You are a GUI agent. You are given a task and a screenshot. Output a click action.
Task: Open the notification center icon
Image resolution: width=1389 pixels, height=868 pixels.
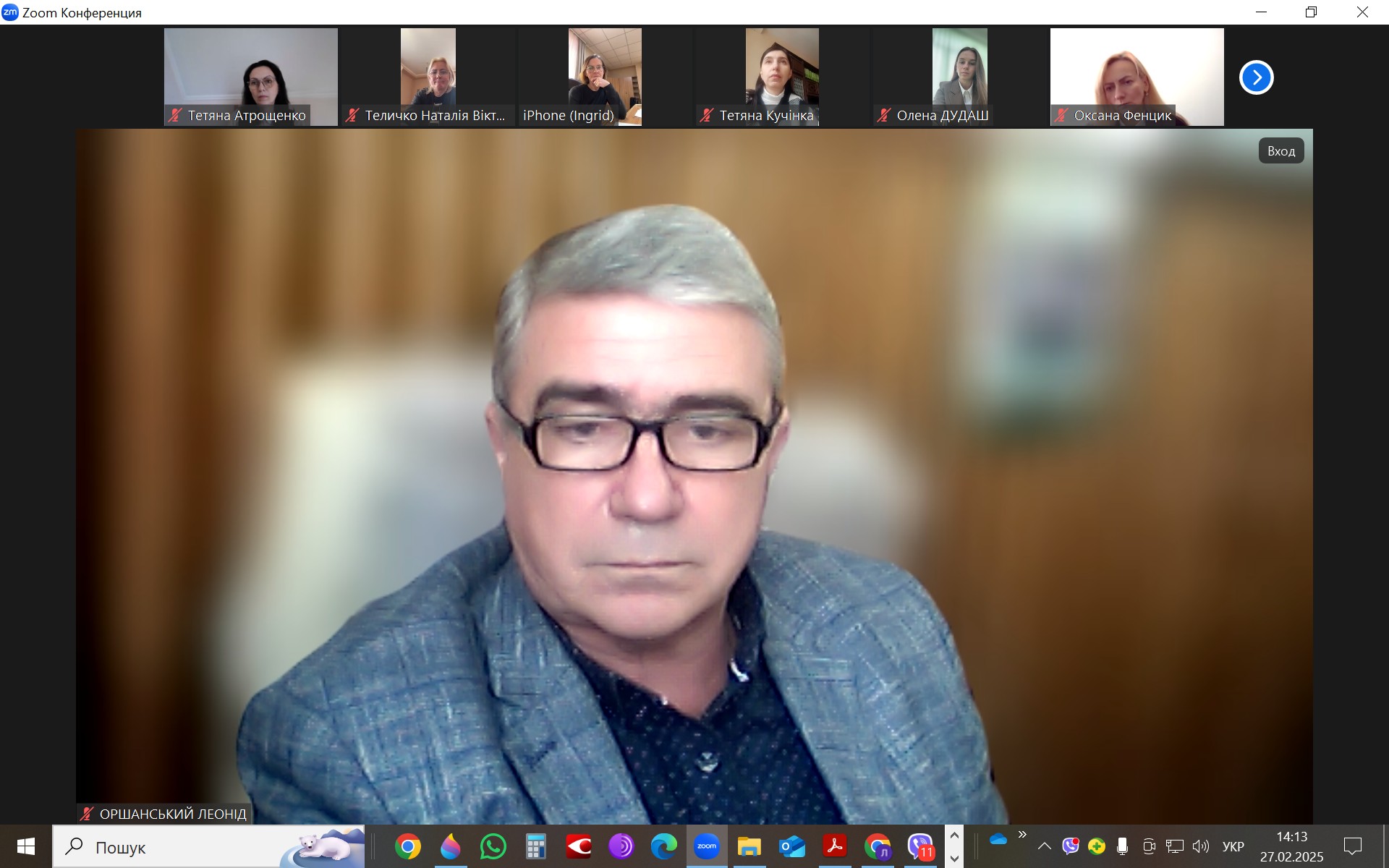1352,846
